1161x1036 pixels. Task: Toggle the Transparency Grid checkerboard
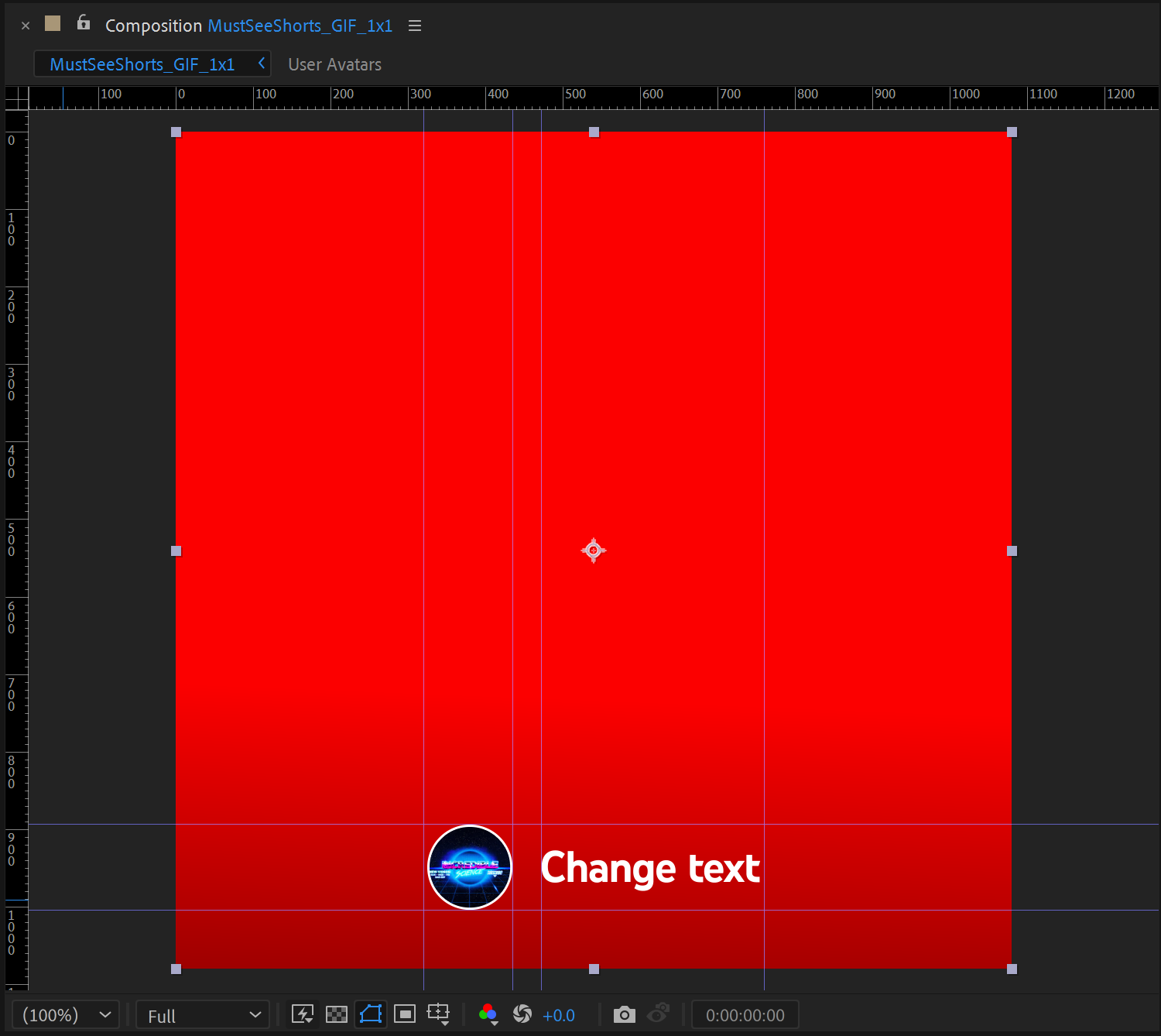click(x=336, y=1014)
